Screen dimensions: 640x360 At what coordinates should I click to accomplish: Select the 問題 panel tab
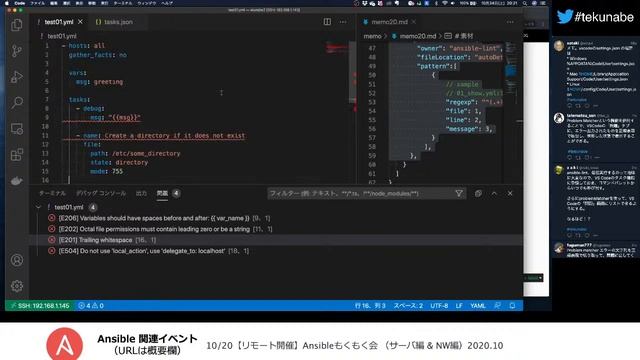(x=162, y=193)
